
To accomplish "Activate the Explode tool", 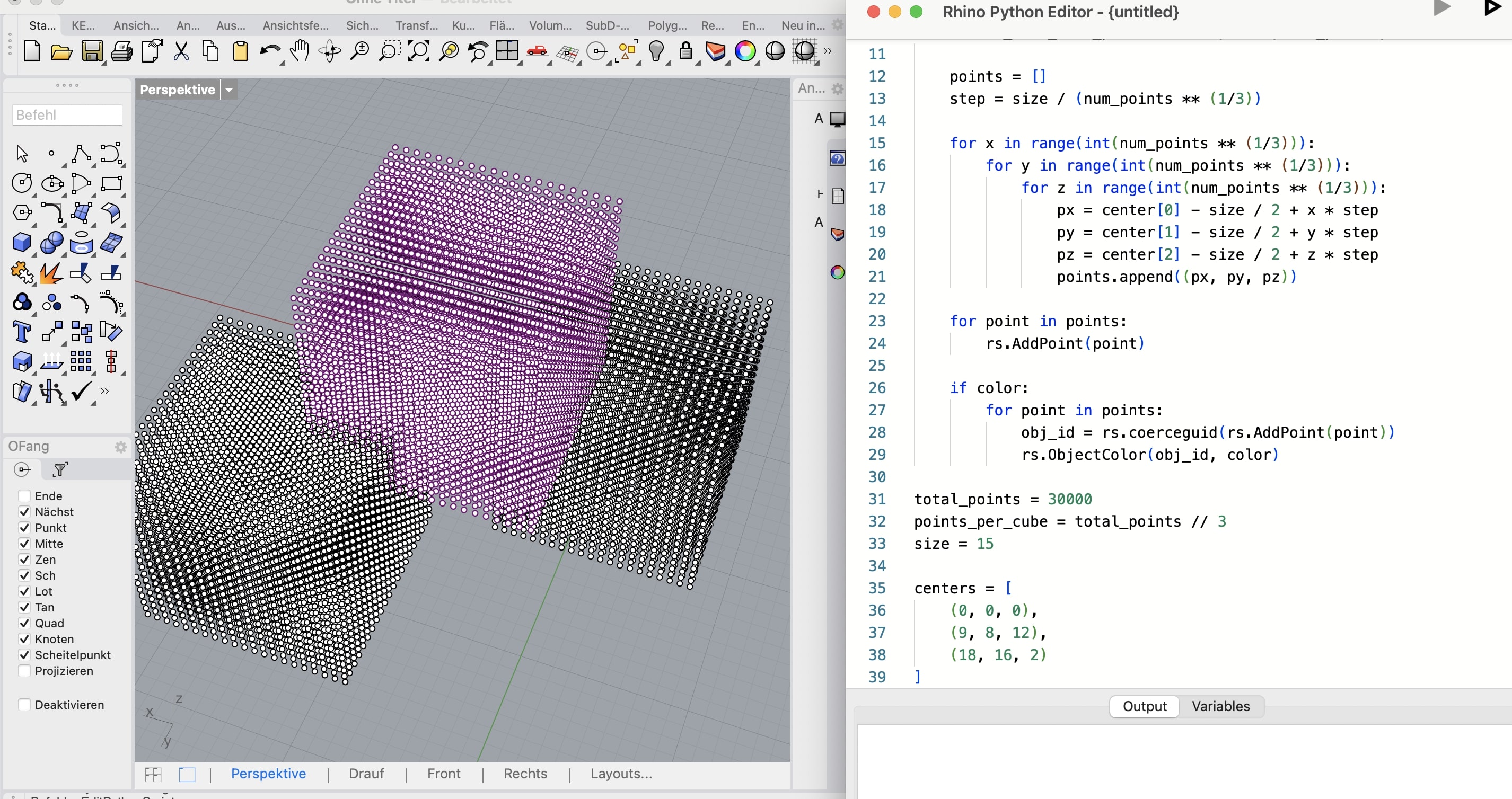I will [x=51, y=273].
